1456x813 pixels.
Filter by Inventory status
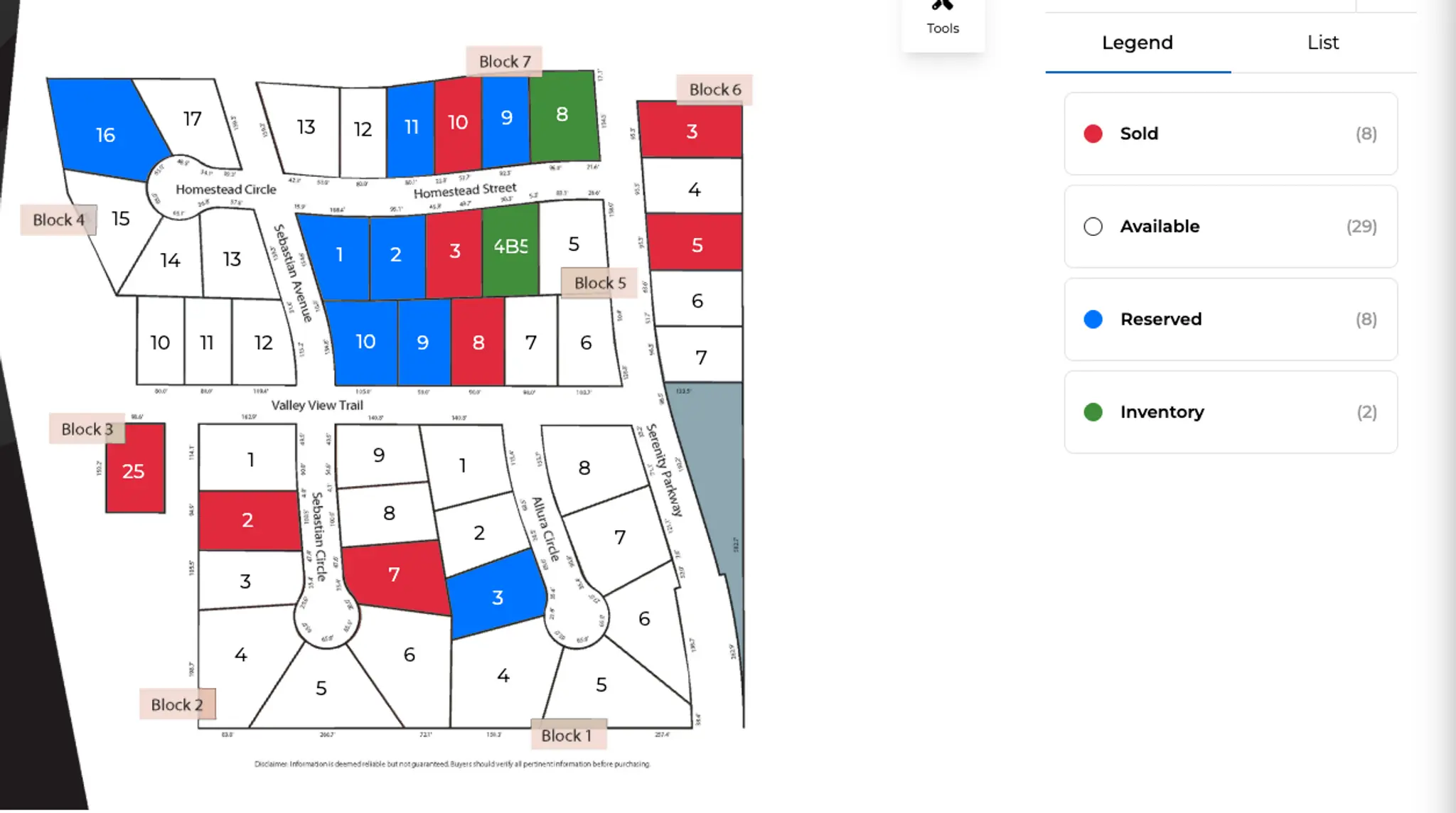1231,412
